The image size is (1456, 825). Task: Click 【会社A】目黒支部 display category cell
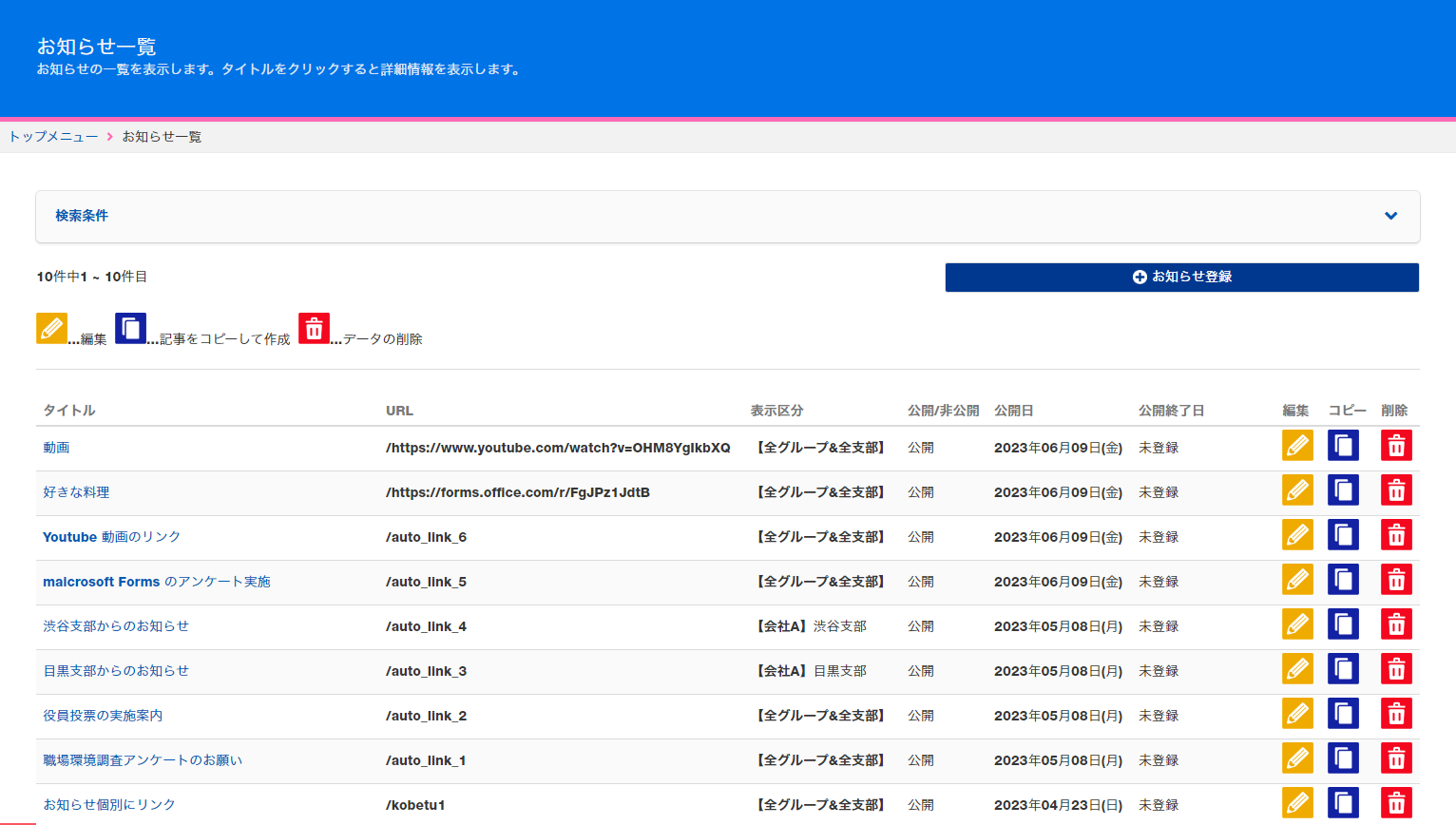coord(809,671)
